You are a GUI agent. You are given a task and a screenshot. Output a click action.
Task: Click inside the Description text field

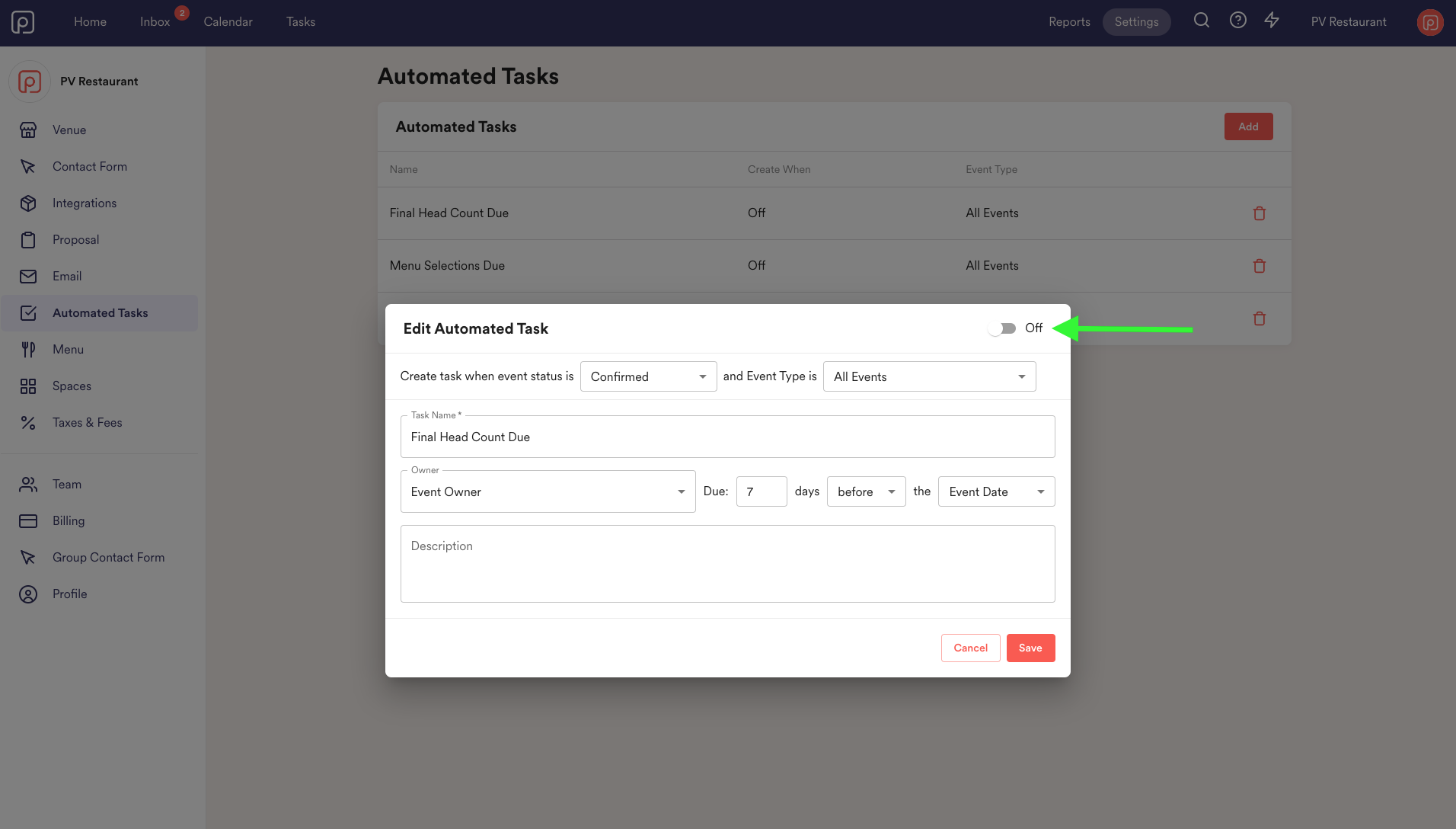point(727,564)
